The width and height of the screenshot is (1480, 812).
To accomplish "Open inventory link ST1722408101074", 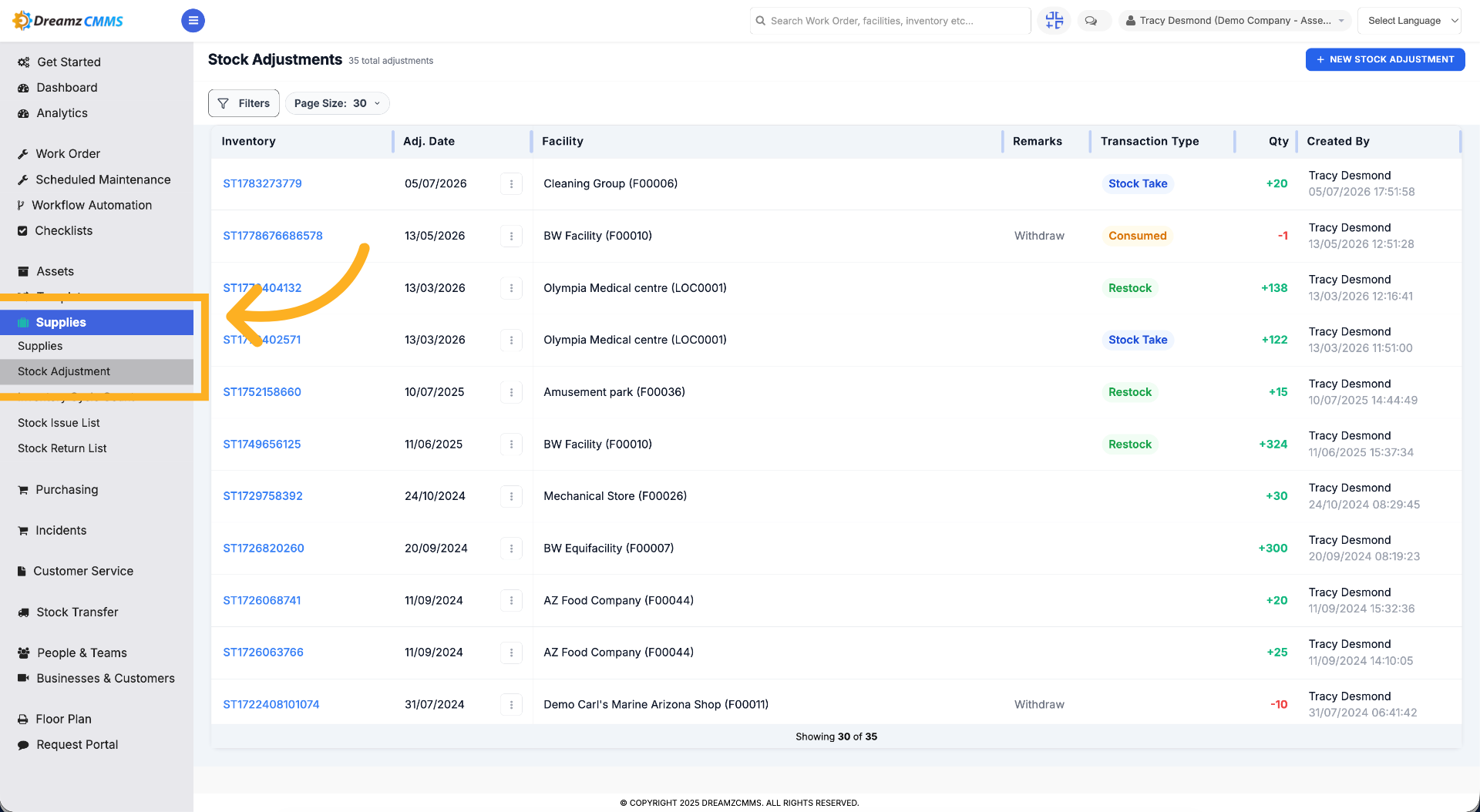I will point(271,704).
